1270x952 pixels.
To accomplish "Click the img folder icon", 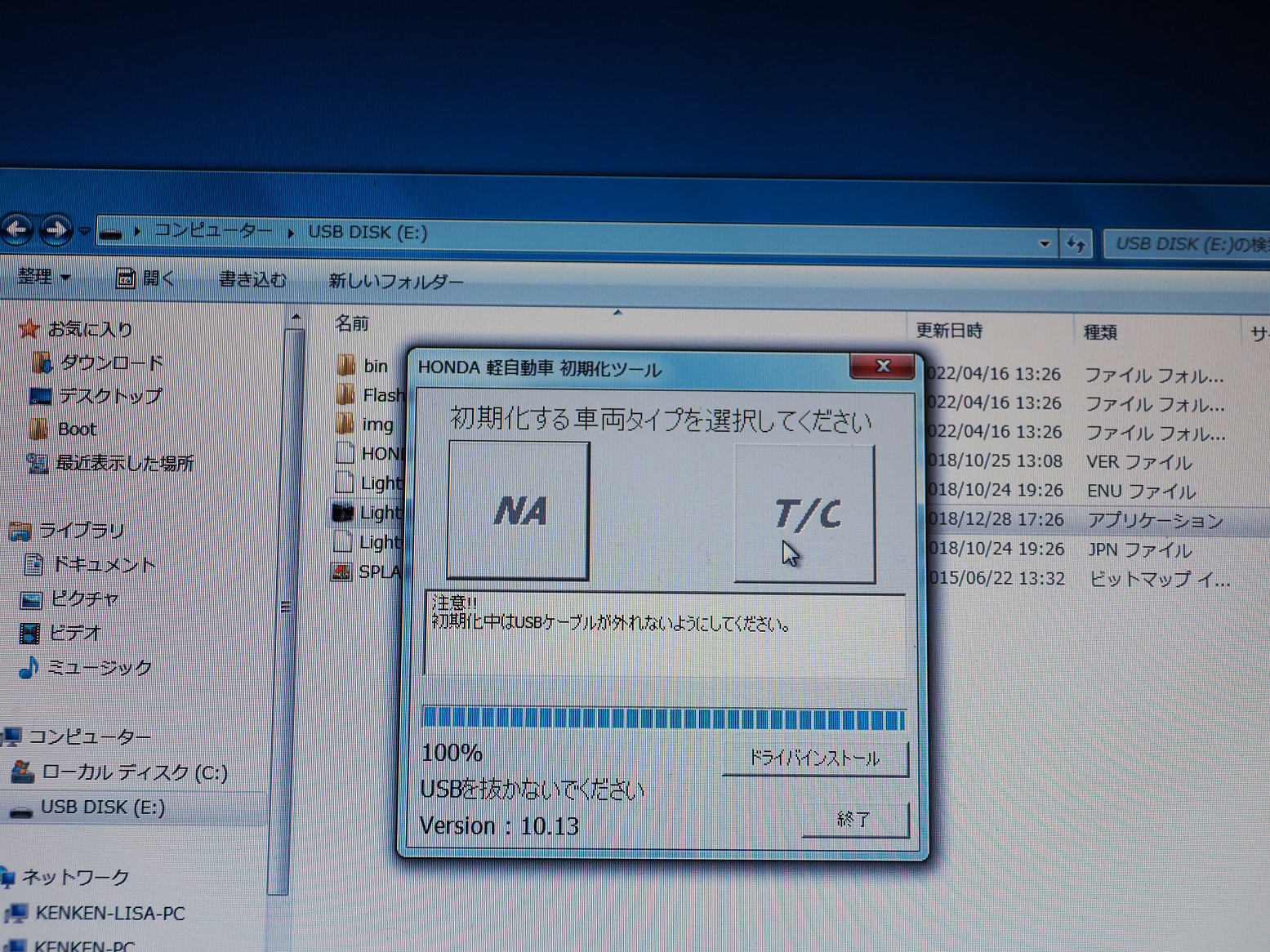I will tap(345, 424).
